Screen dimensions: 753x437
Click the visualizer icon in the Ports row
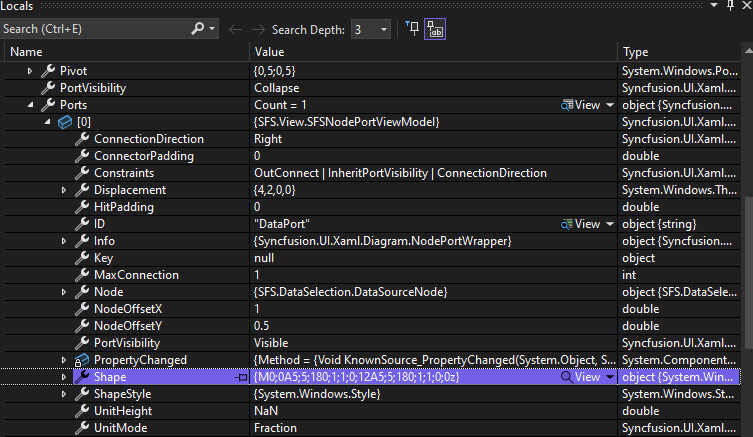567,105
